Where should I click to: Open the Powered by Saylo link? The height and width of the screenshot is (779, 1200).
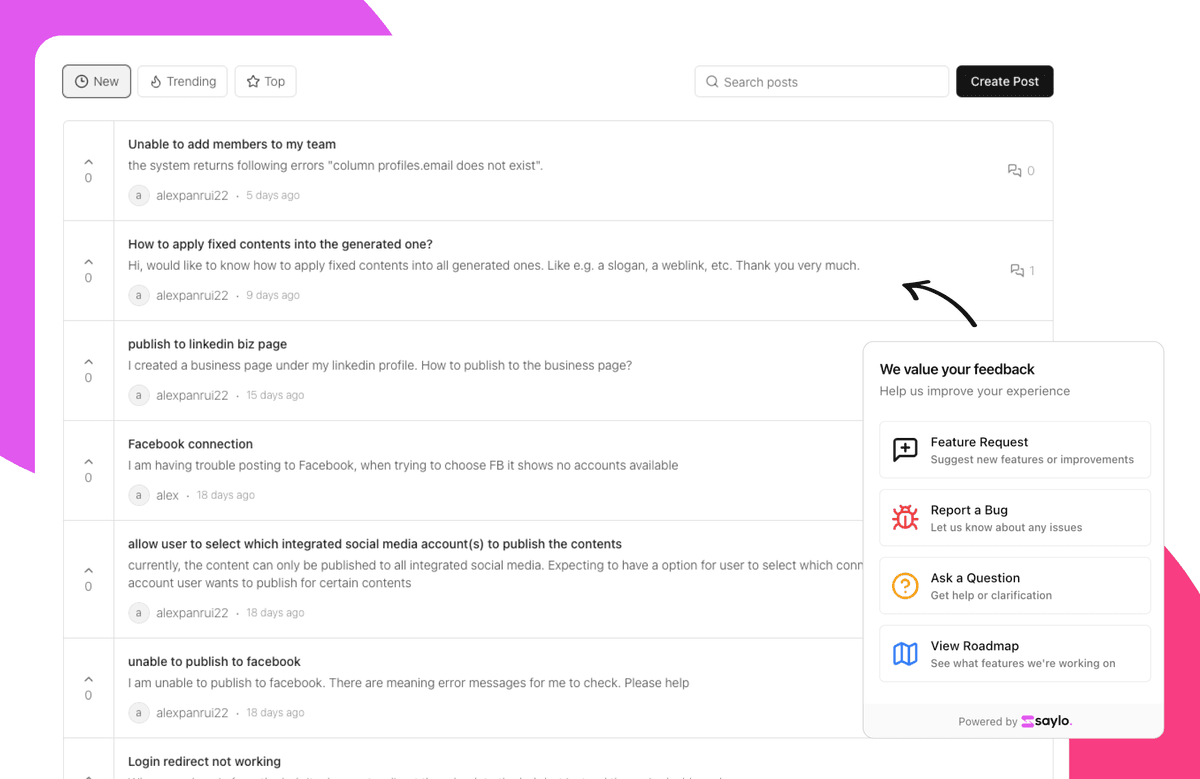point(1014,720)
